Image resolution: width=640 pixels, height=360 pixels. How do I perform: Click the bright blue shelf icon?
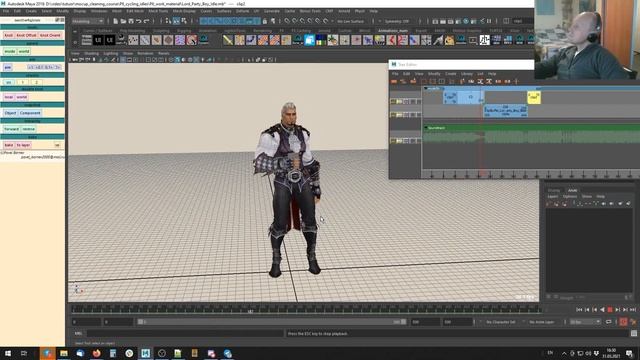[x=309, y=40]
